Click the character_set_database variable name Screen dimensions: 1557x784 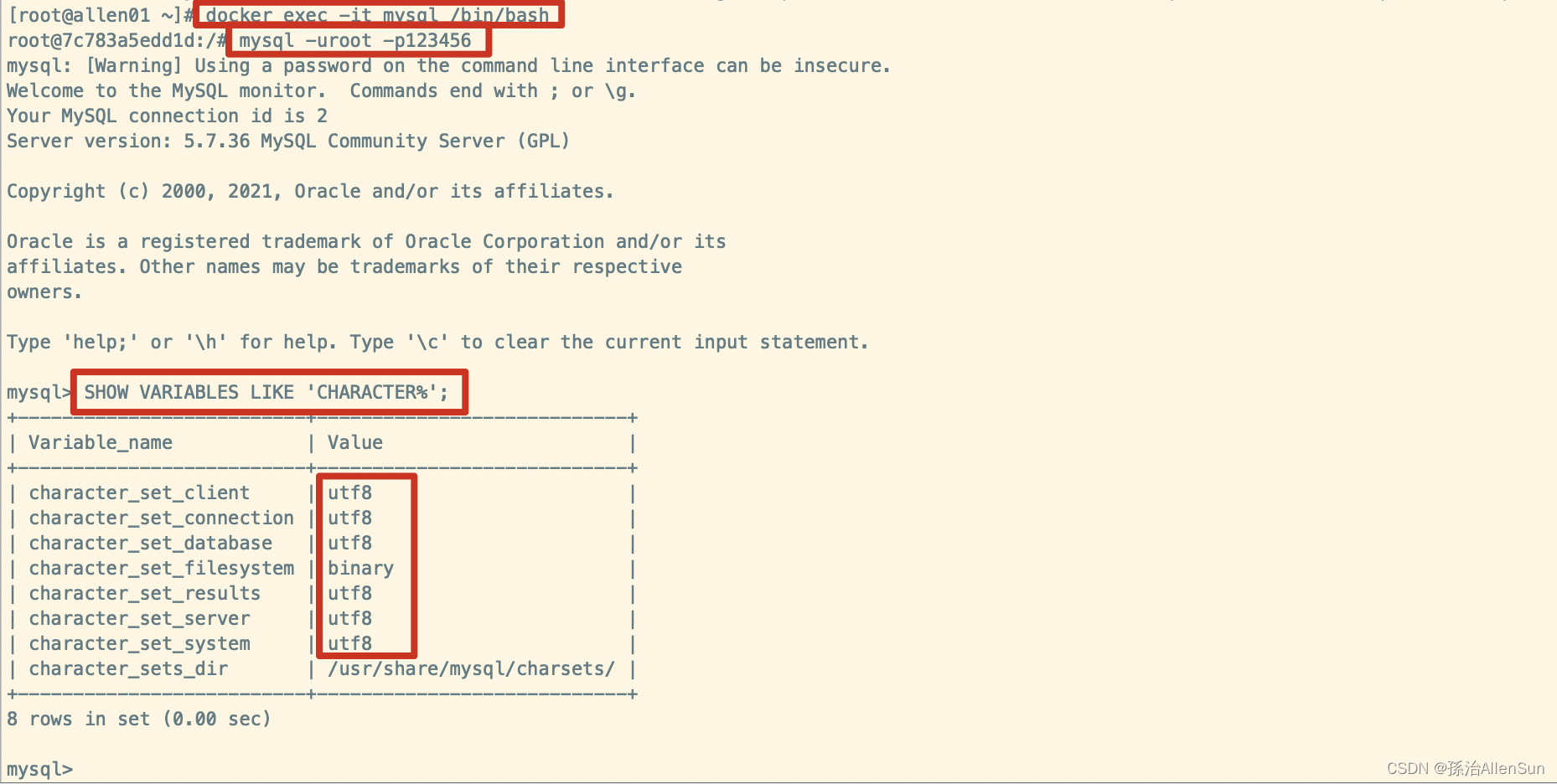point(151,543)
